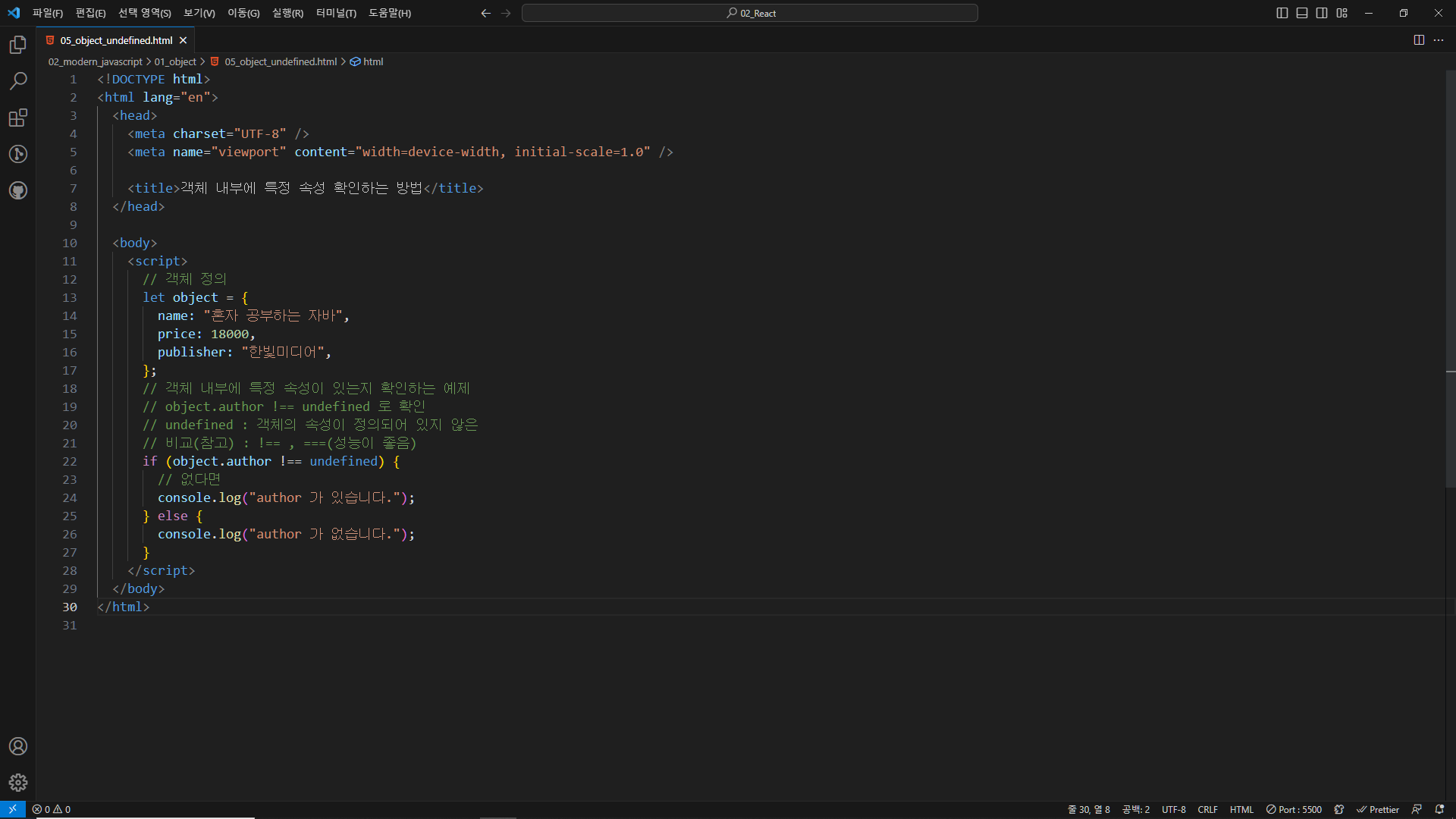Viewport: 1456px width, 819px height.
Task: Open the Extensions view icon
Action: coord(18,118)
